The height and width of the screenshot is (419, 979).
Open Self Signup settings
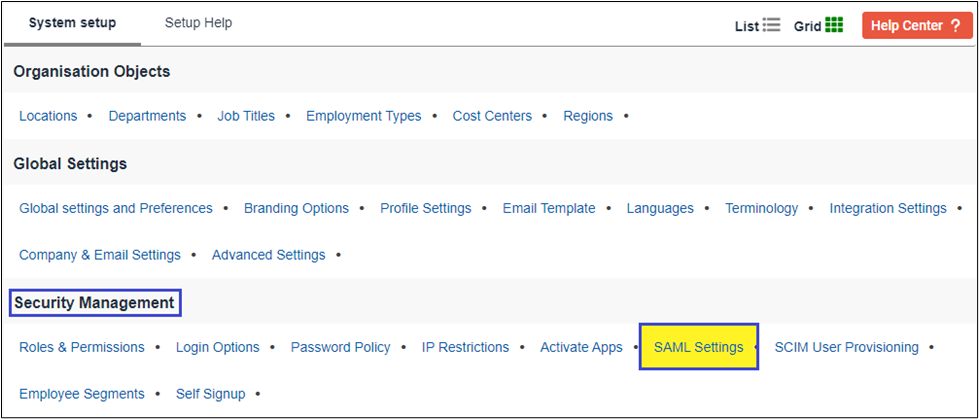(210, 394)
